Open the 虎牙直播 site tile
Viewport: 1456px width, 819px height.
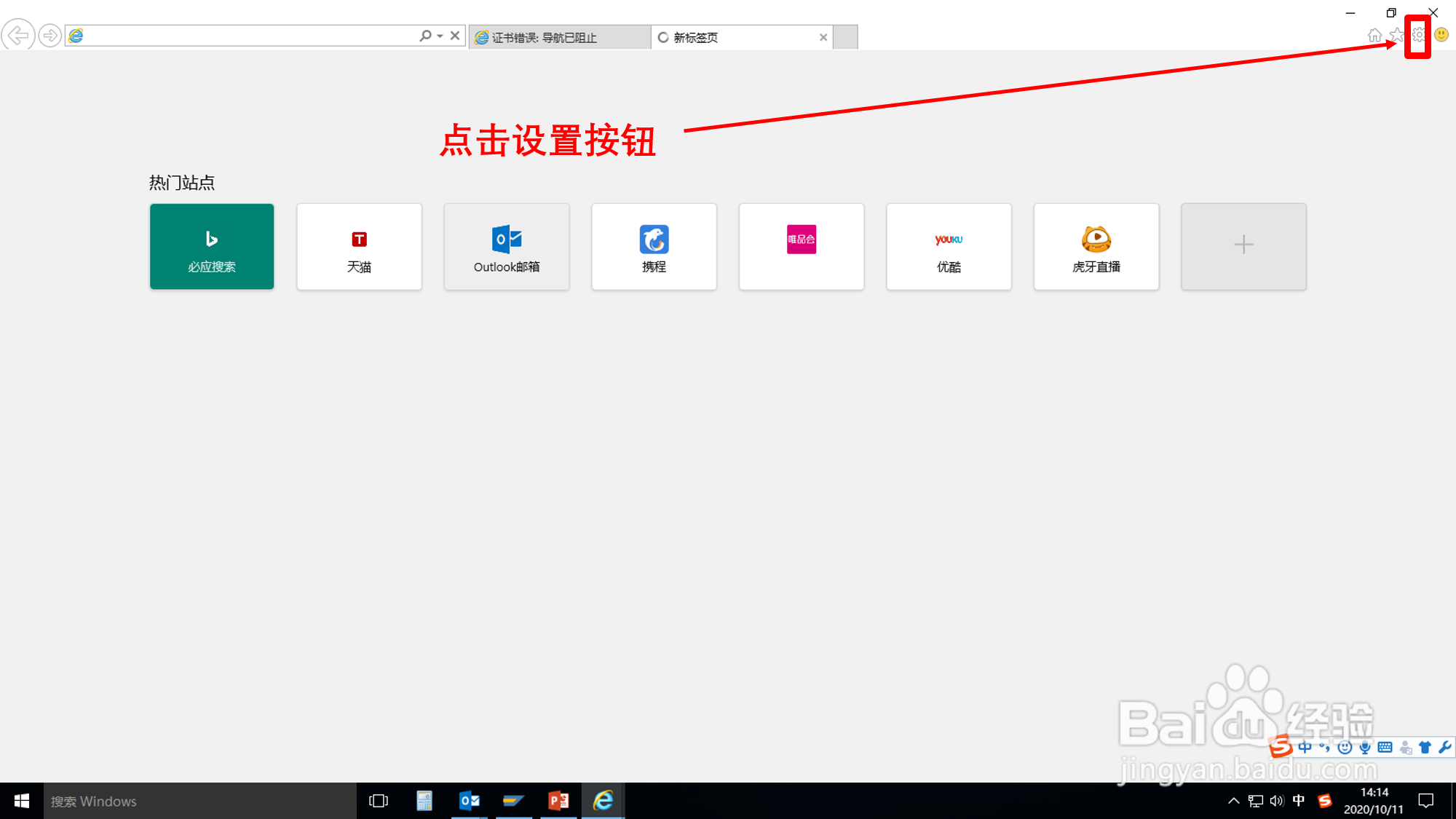(x=1096, y=246)
